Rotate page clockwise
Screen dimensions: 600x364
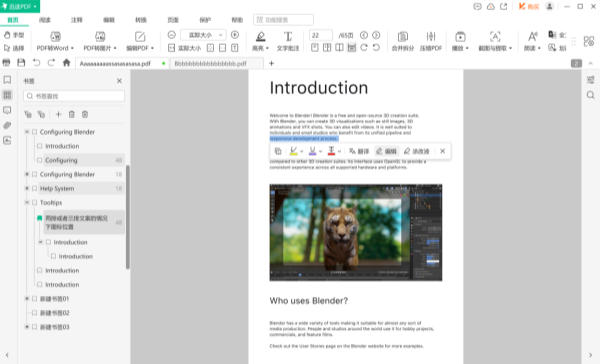click(x=364, y=48)
